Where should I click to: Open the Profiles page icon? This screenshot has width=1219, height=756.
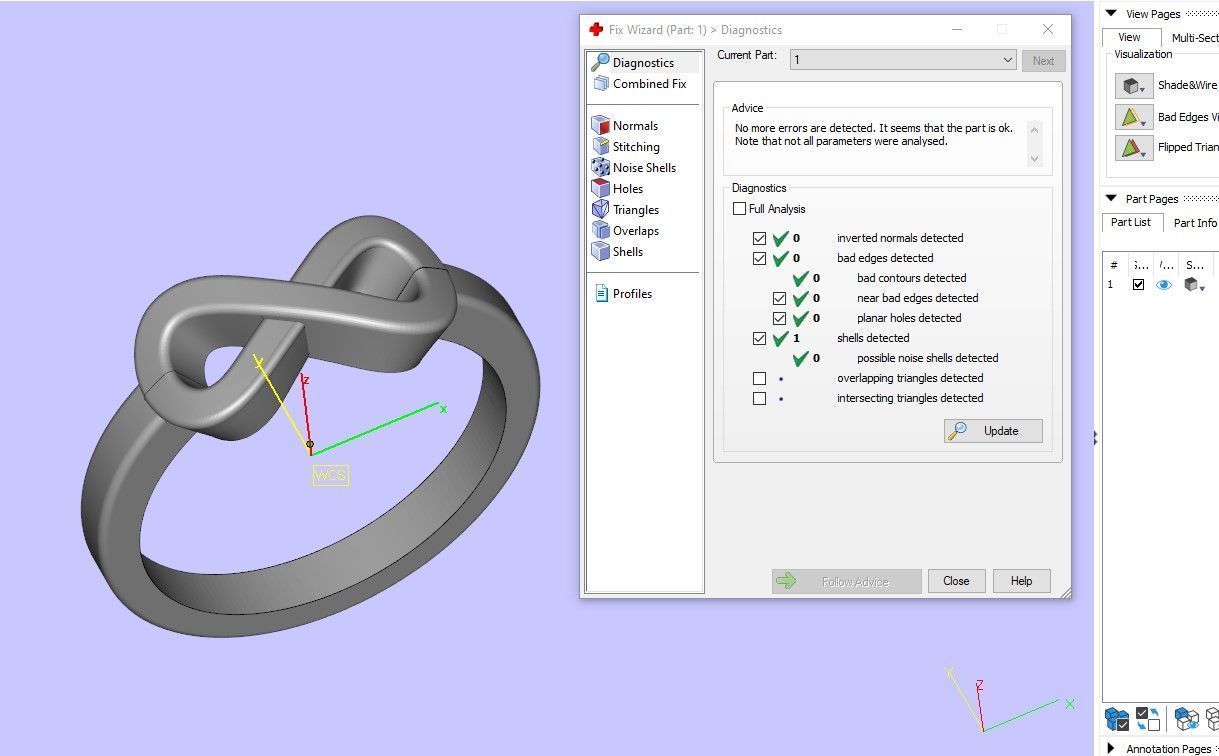[601, 294]
